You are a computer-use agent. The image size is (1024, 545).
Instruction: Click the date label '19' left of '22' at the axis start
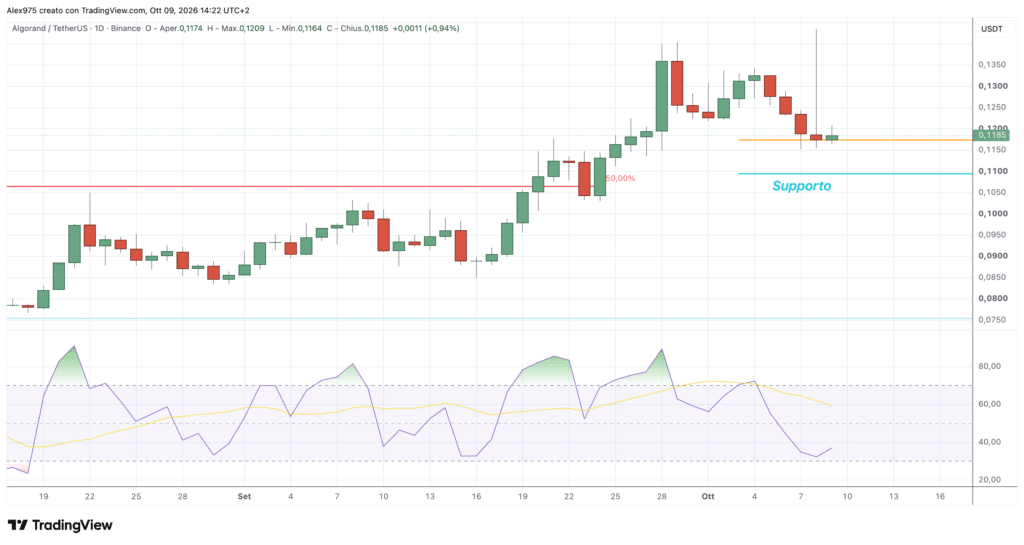point(43,497)
